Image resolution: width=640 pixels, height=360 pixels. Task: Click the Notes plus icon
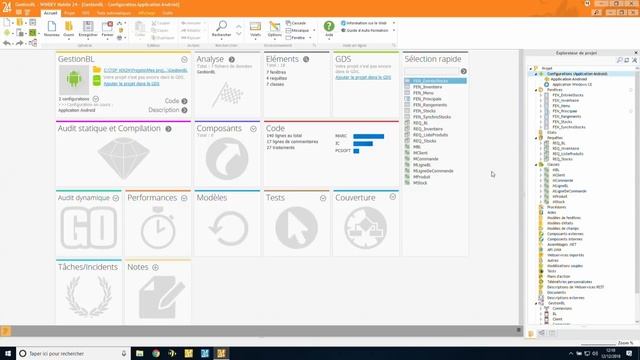pos(156,267)
